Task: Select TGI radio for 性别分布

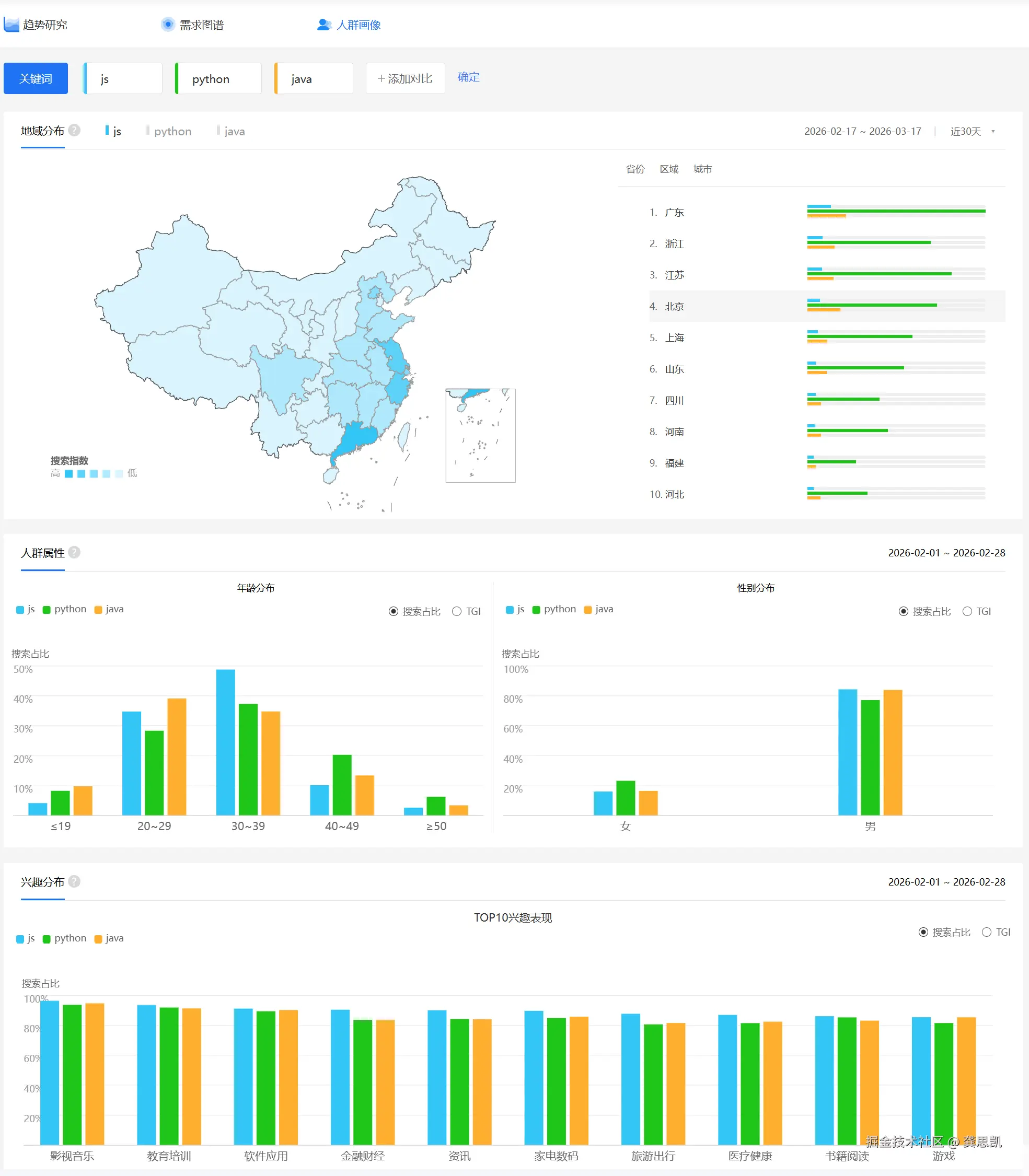Action: pos(967,611)
